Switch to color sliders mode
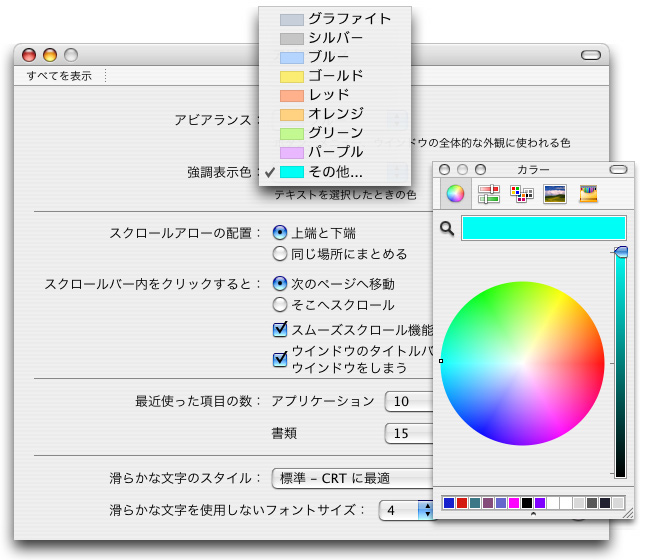This screenshot has height=560, width=645. click(489, 193)
